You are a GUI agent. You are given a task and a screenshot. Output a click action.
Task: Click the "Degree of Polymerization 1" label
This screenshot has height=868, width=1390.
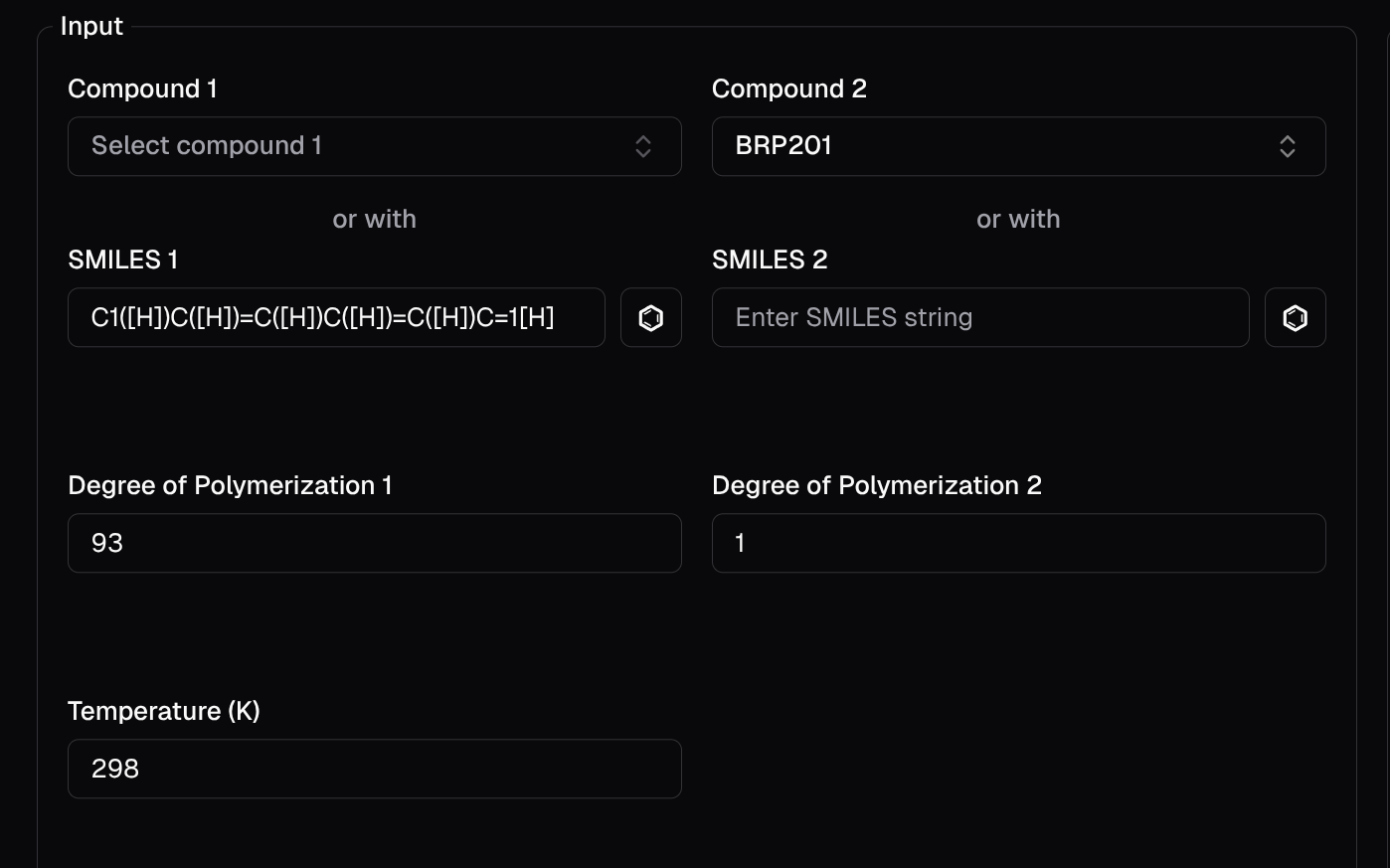pyautogui.click(x=230, y=485)
